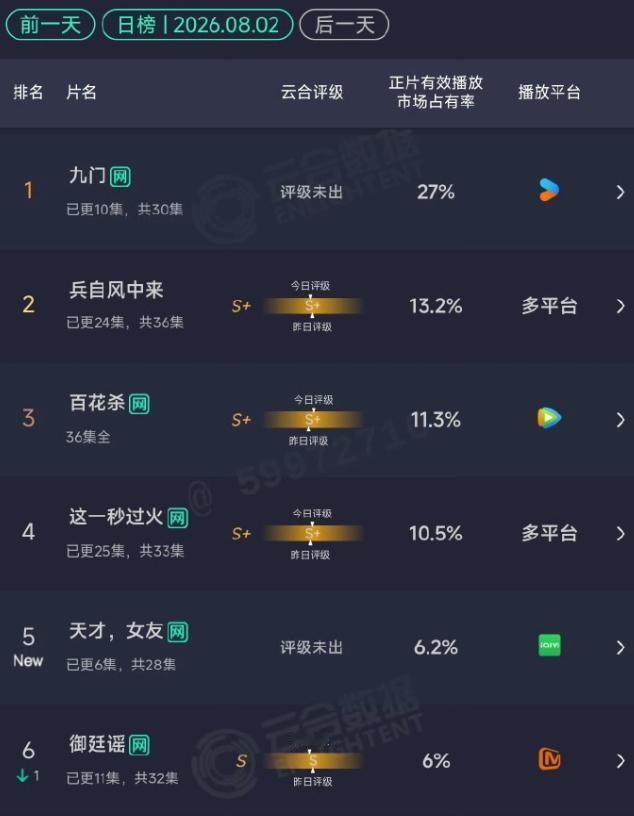
Task: Go to next day with 后一天
Action: (x=344, y=24)
